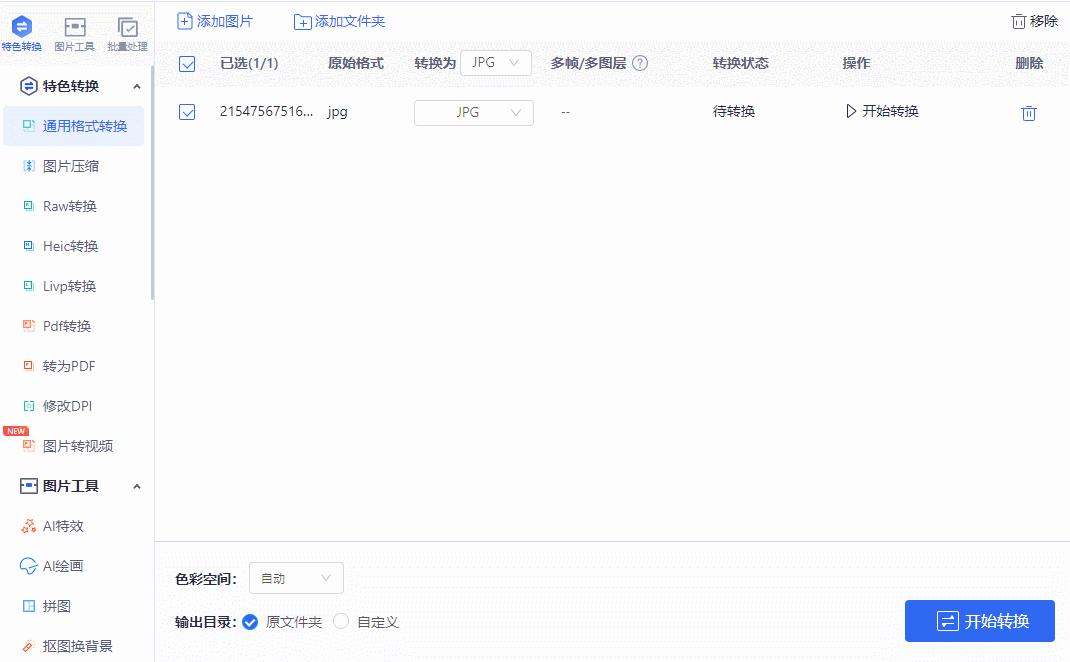Image resolution: width=1070 pixels, height=662 pixels.
Task: Click the AI特效 sidebar icon
Action: tap(29, 526)
